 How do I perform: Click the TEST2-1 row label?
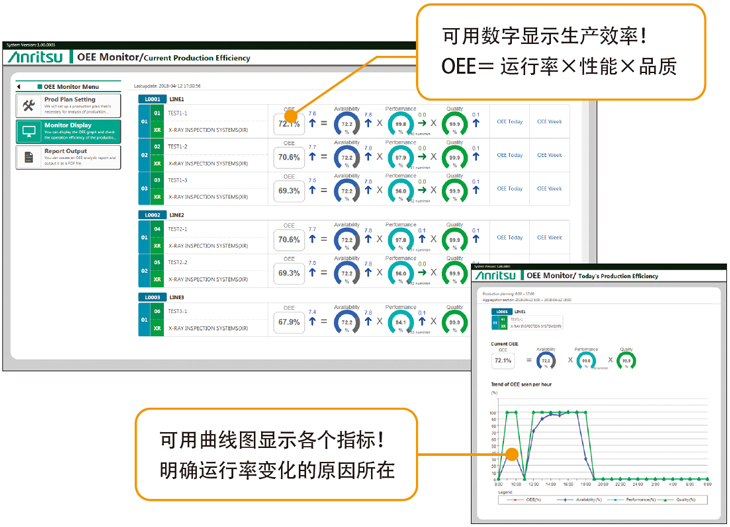click(177, 229)
